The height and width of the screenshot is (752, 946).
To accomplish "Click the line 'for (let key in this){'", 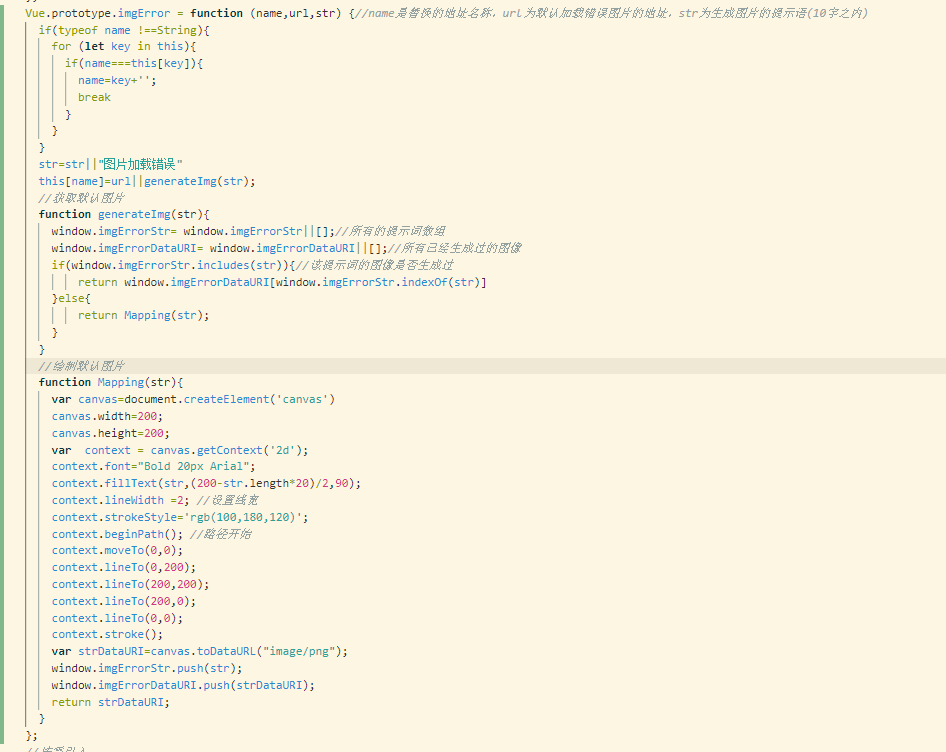I will (x=124, y=46).
